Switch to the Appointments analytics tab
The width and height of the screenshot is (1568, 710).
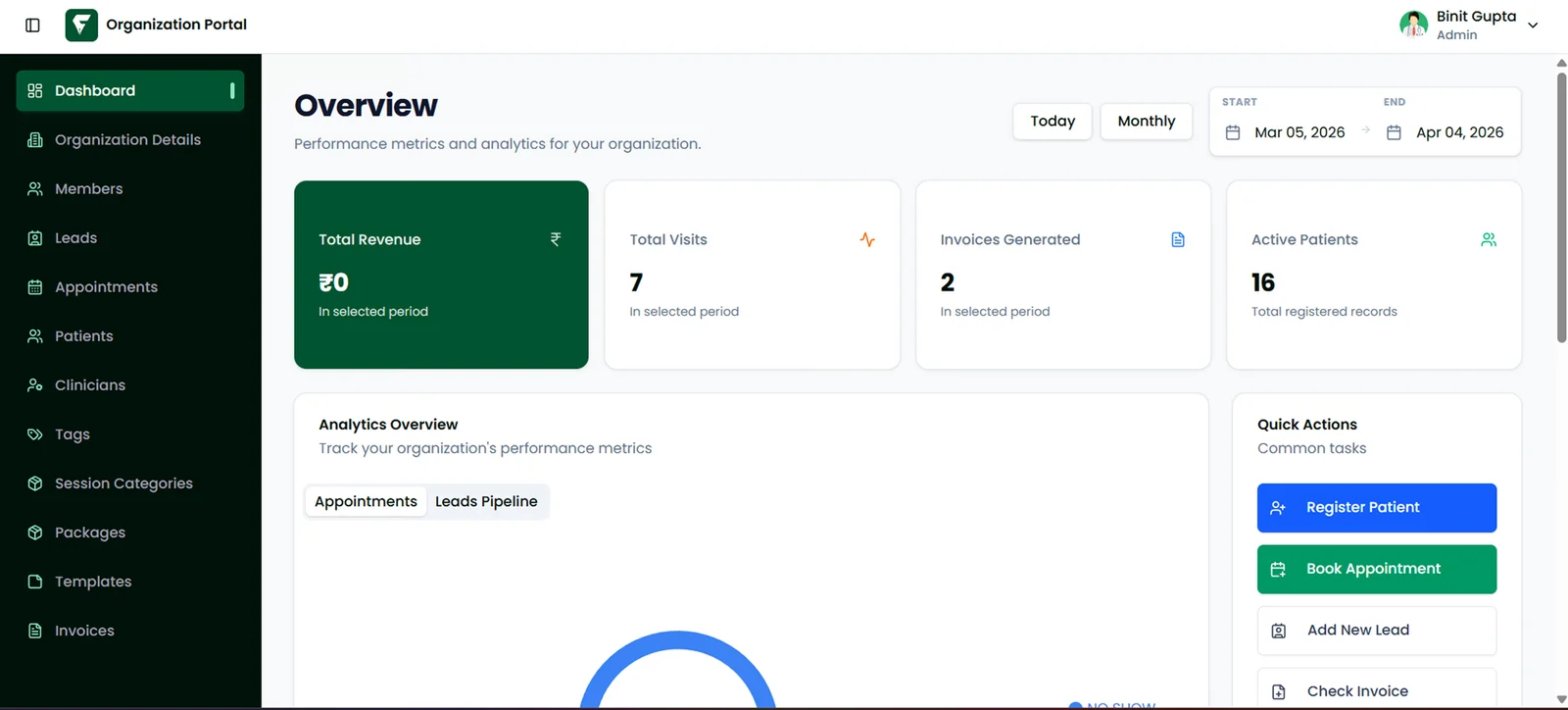pos(366,501)
